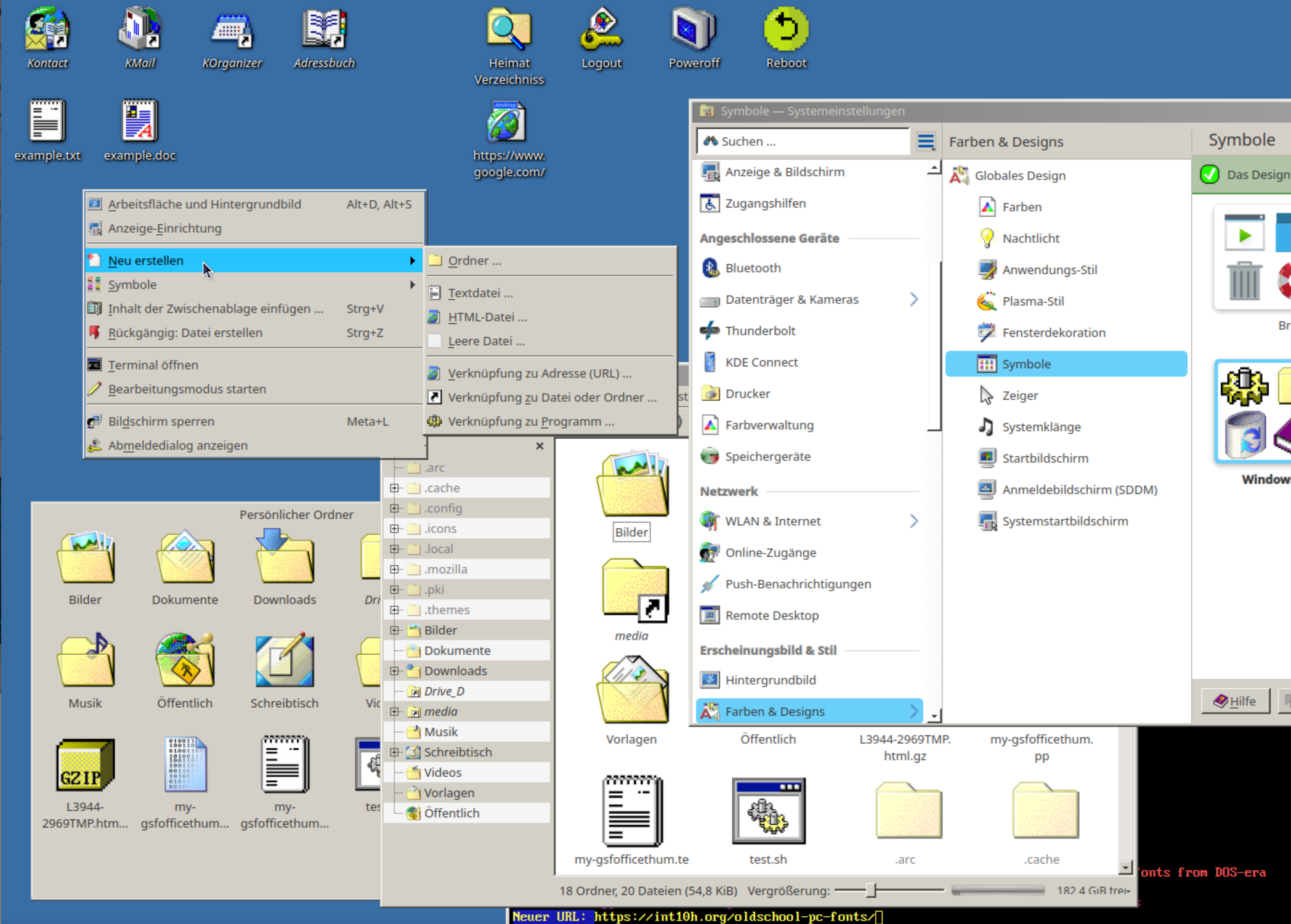Expand the .mozilla tree node
The height and width of the screenshot is (924, 1291).
394,569
